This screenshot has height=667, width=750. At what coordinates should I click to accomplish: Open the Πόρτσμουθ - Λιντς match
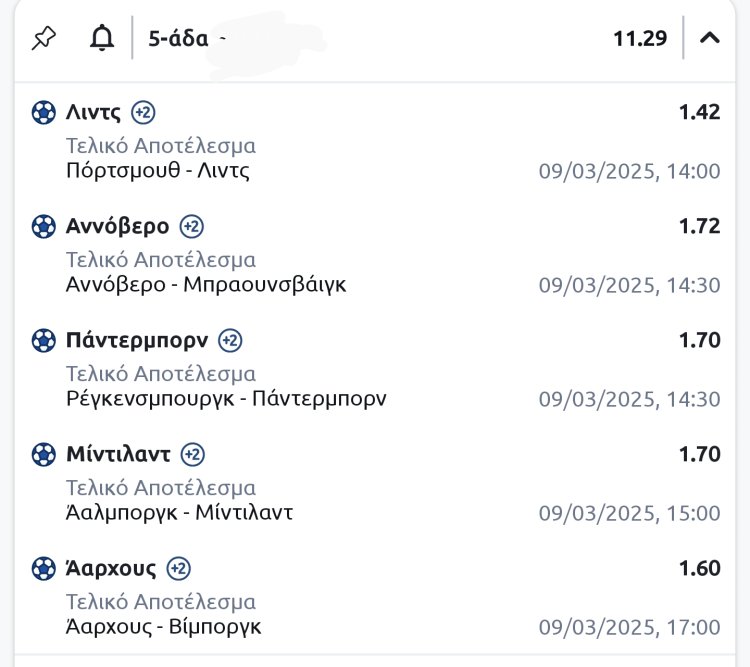158,171
